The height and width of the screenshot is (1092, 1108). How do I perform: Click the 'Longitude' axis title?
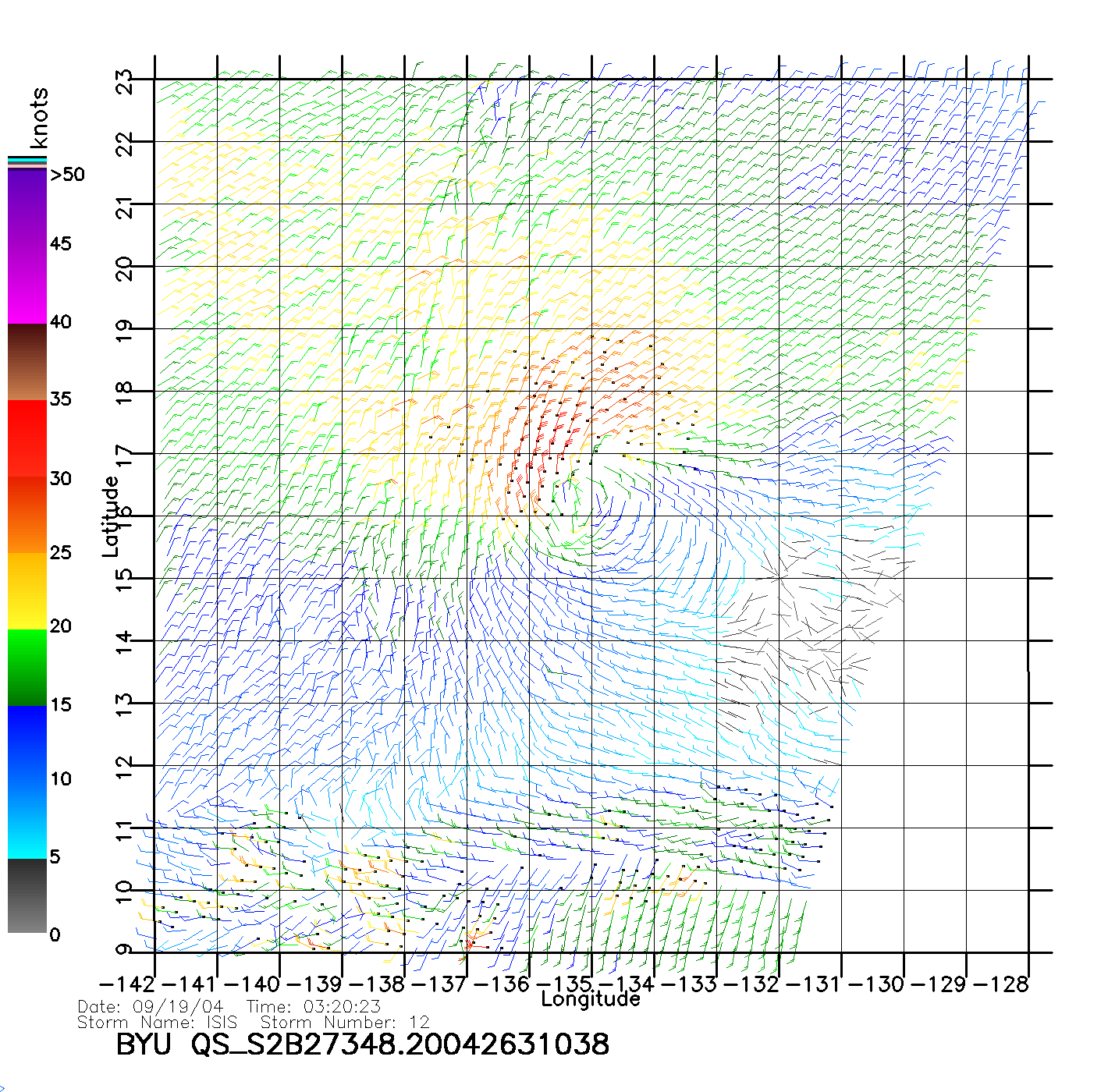(x=590, y=999)
